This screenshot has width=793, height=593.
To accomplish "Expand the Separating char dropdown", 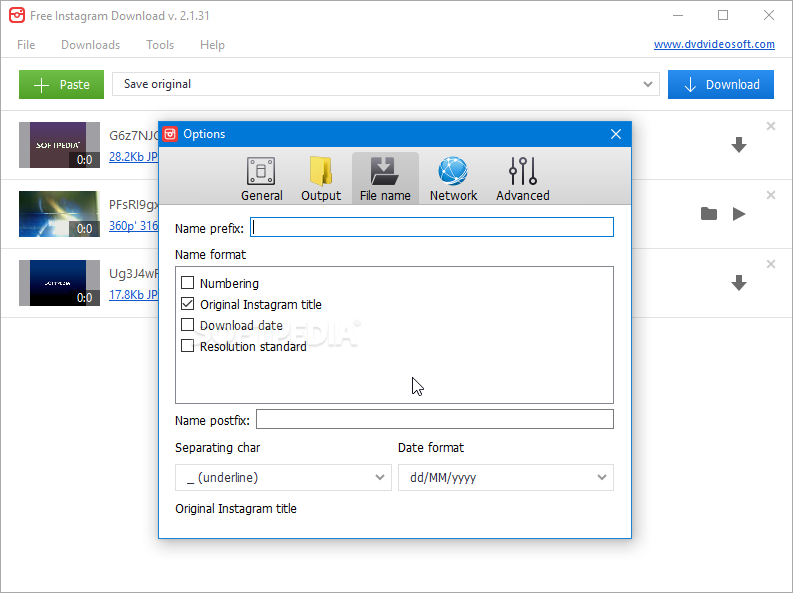I will [x=283, y=477].
